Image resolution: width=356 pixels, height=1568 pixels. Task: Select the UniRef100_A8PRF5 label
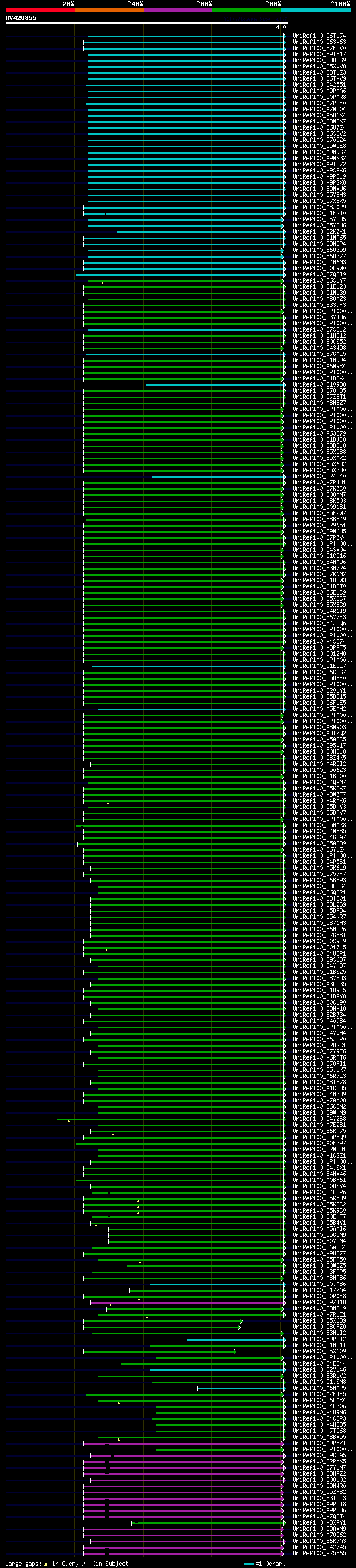coord(319,647)
